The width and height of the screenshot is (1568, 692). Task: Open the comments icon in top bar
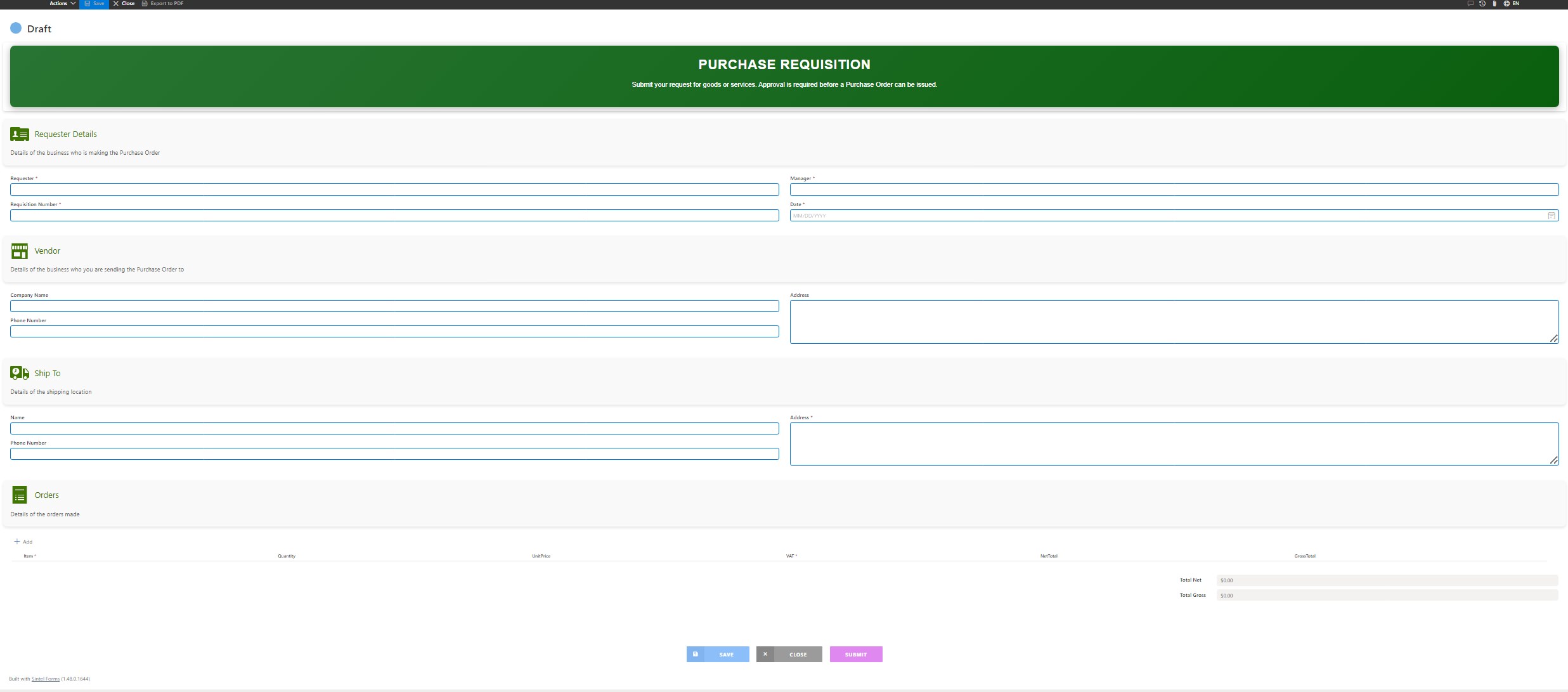1470,4
